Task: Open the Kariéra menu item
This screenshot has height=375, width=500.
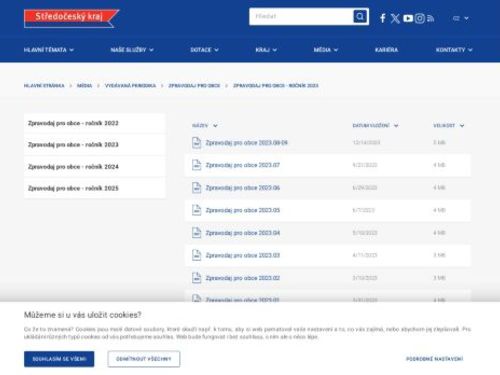Action: click(386, 50)
